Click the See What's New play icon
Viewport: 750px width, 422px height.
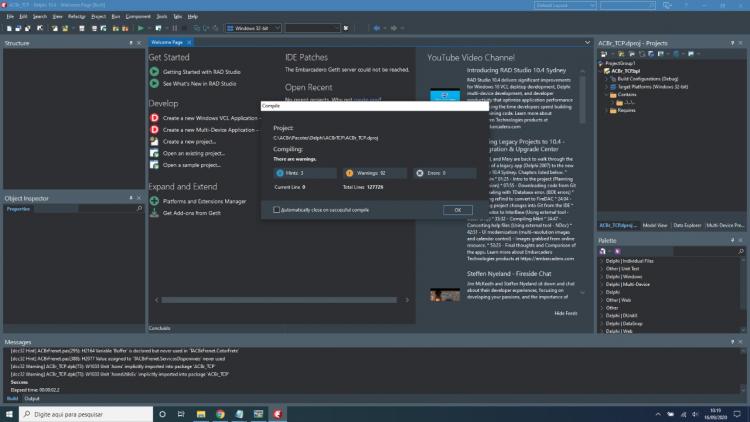point(154,83)
